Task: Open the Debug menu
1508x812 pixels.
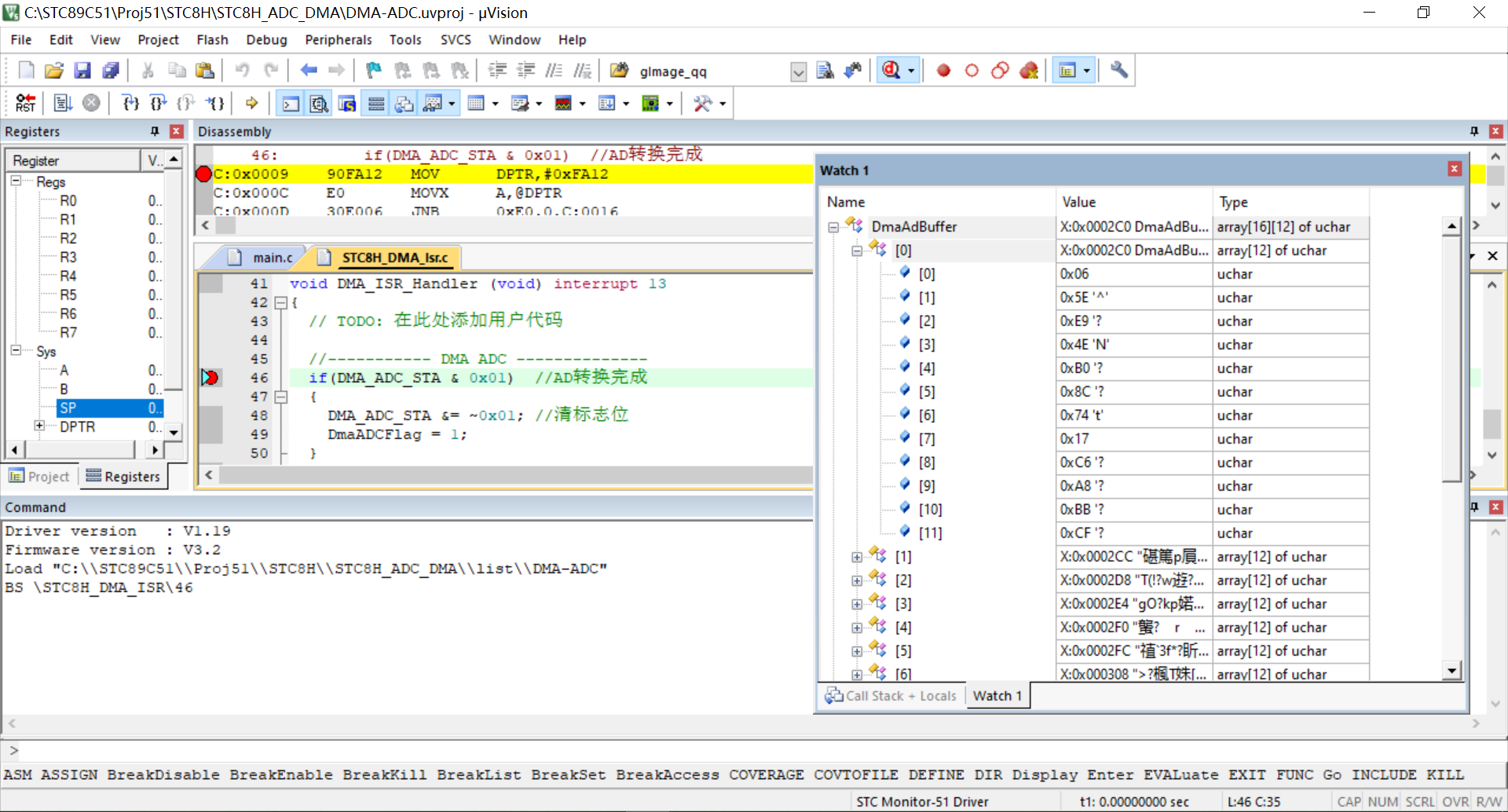Action: 266,39
